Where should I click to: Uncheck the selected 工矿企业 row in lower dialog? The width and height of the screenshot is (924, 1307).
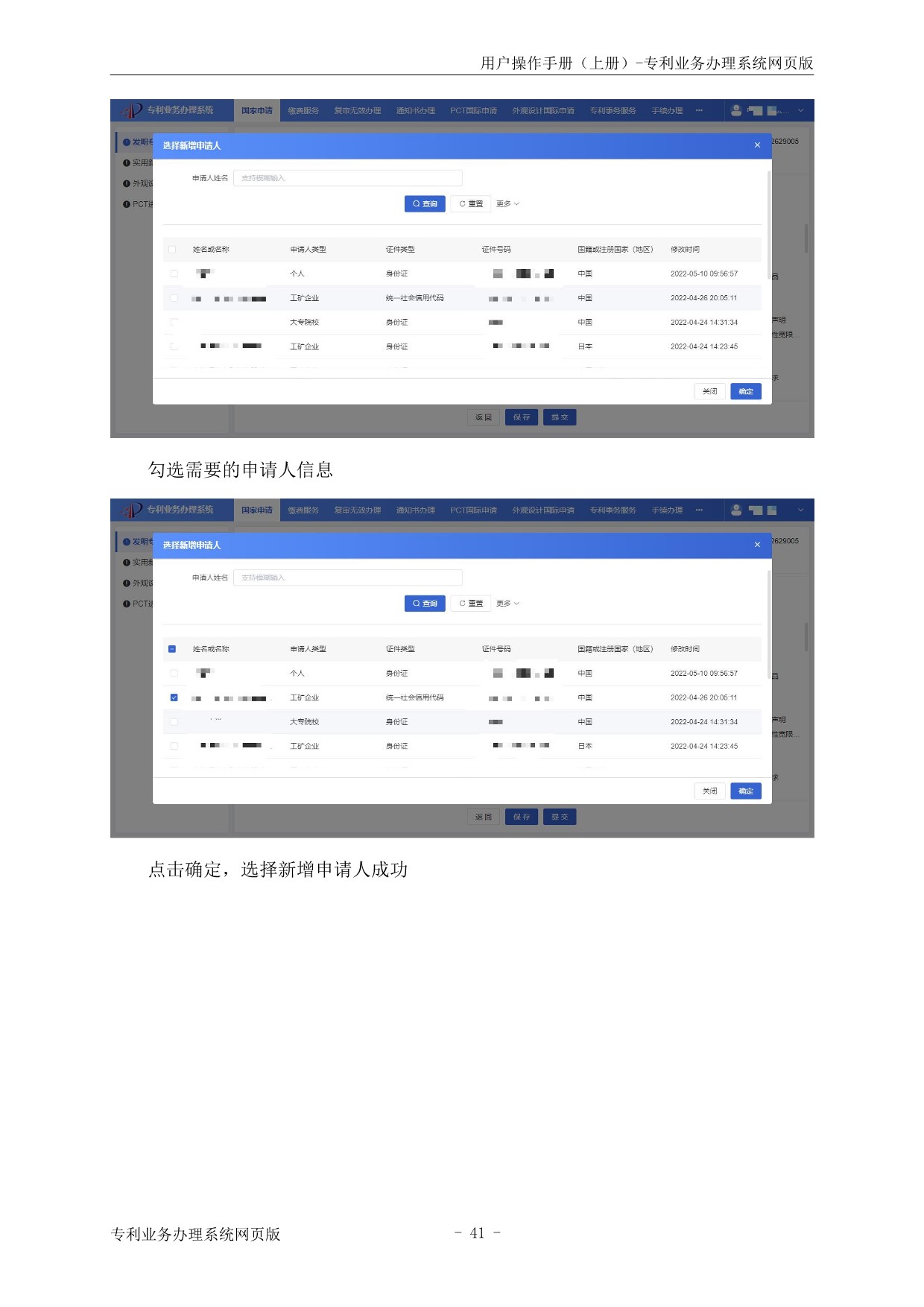pos(174,697)
